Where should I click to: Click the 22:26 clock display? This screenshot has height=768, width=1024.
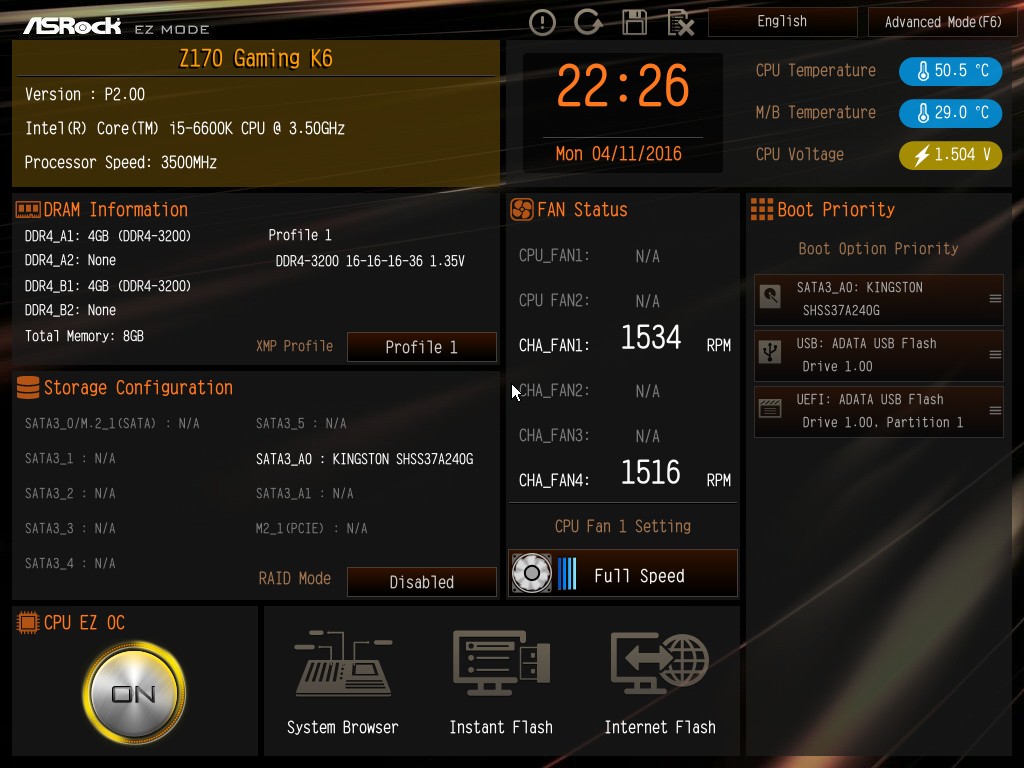tap(622, 86)
